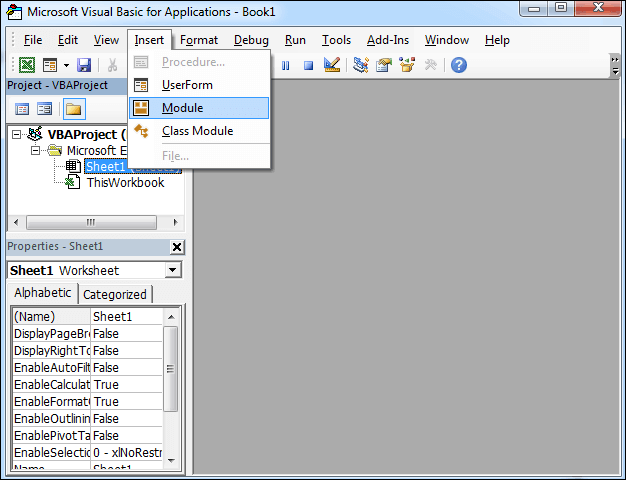The height and width of the screenshot is (480, 626).
Task: Click the properties list vertical scrollbar thumb
Action: (170, 369)
